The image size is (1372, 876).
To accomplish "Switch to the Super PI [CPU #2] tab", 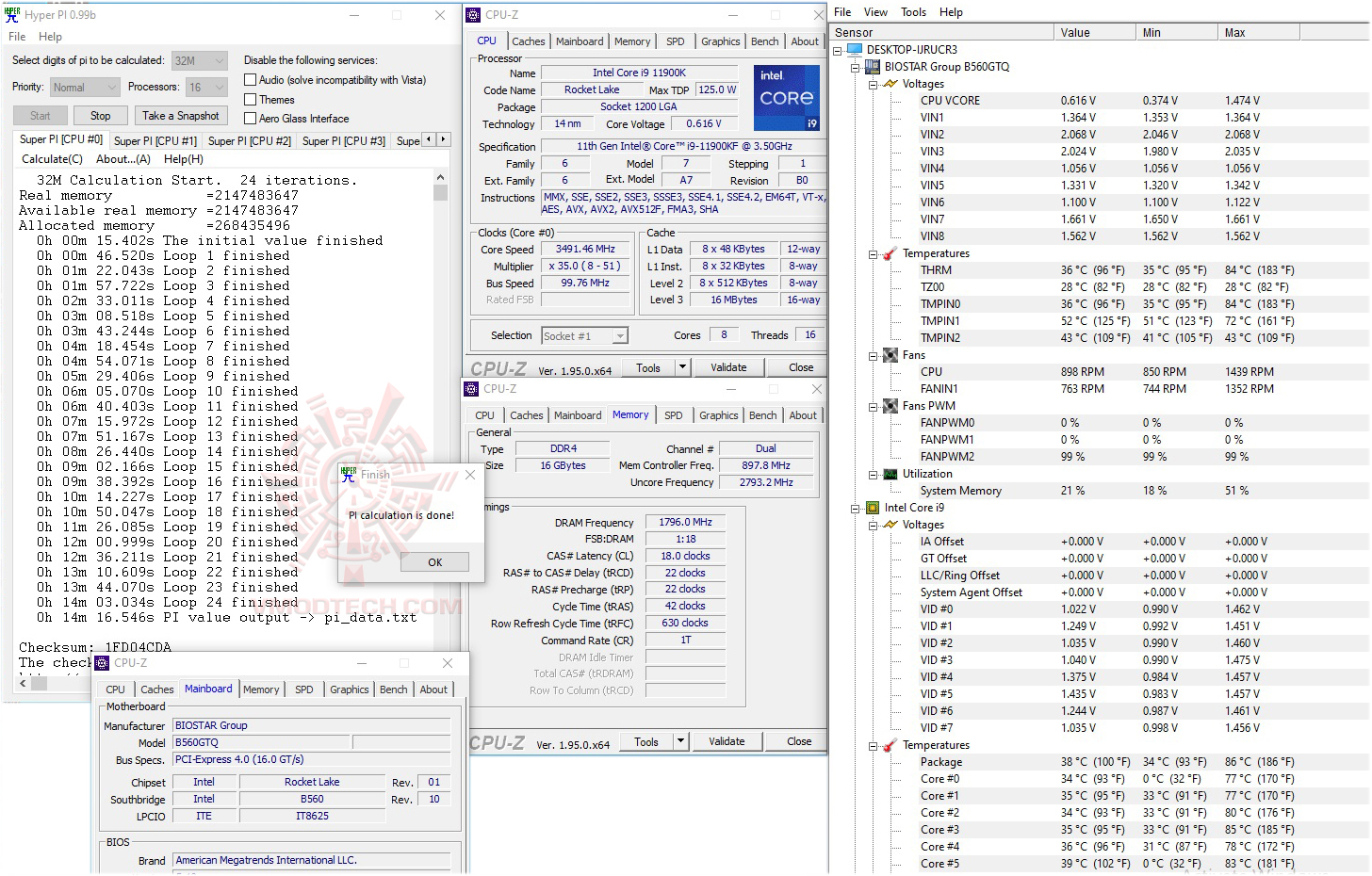I will [250, 141].
